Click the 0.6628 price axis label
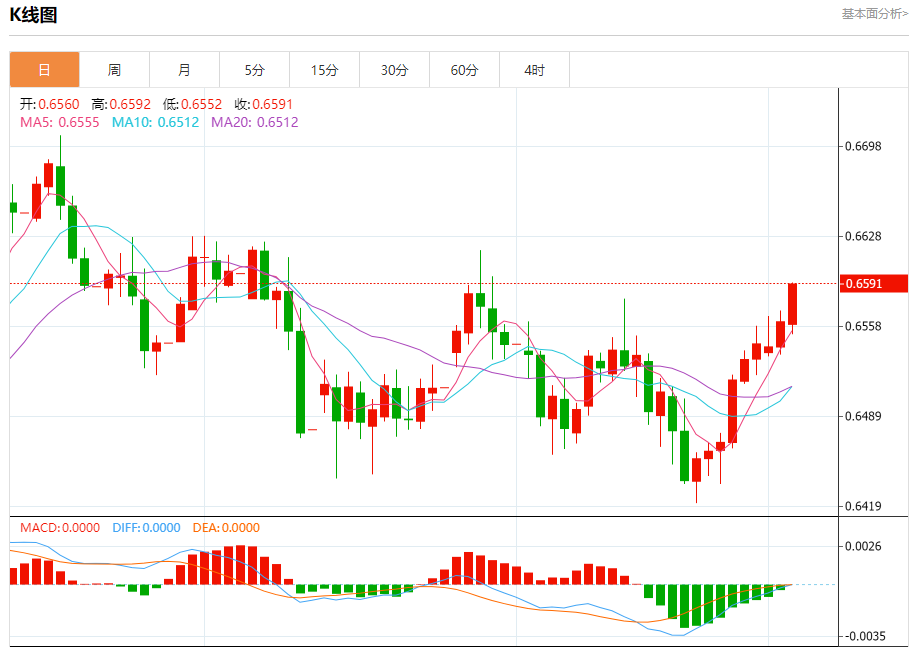Viewport: 913px width, 647px height. pos(864,236)
